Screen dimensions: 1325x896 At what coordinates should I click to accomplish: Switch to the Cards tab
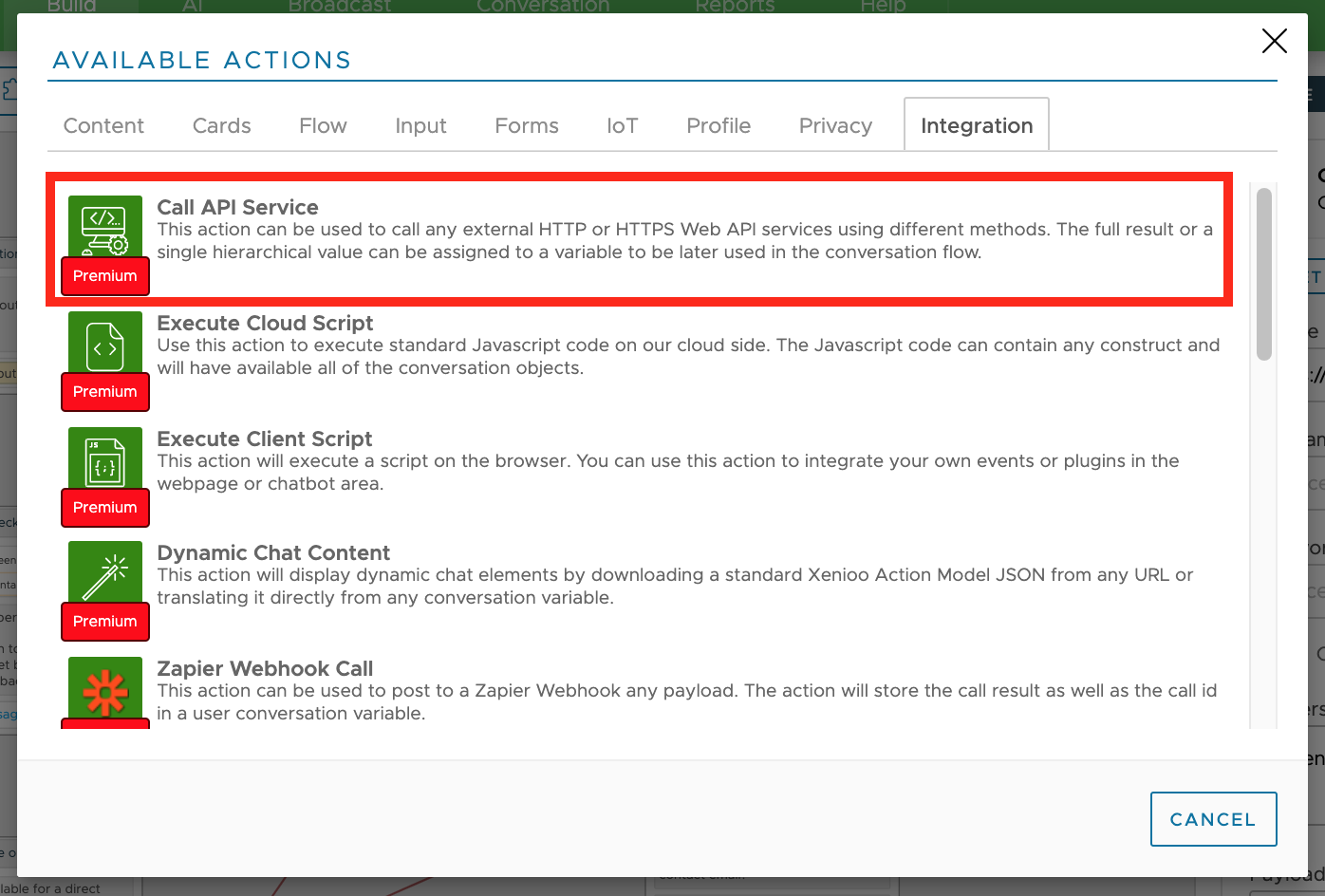tap(222, 125)
